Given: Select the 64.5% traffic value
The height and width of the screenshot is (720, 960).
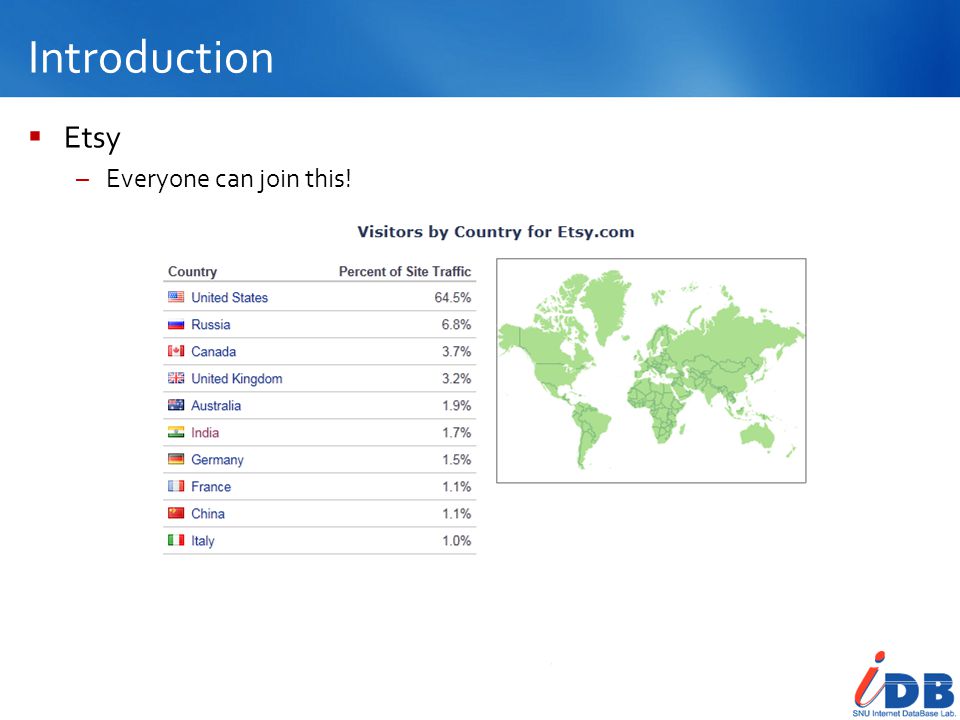Looking at the screenshot, I should coord(452,298).
